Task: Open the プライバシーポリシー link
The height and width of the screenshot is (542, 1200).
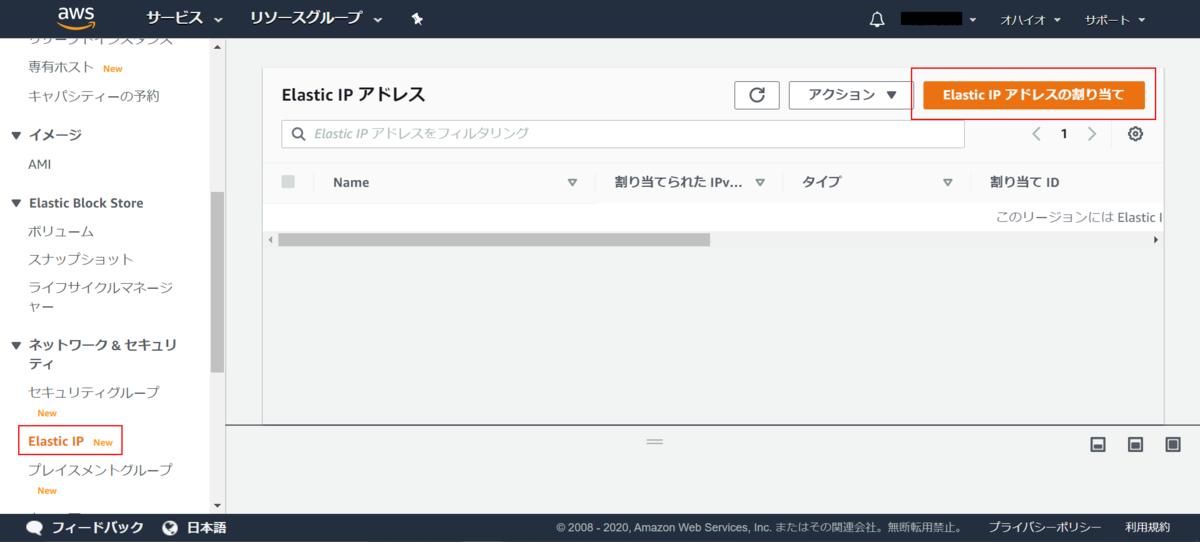Action: point(1045,527)
